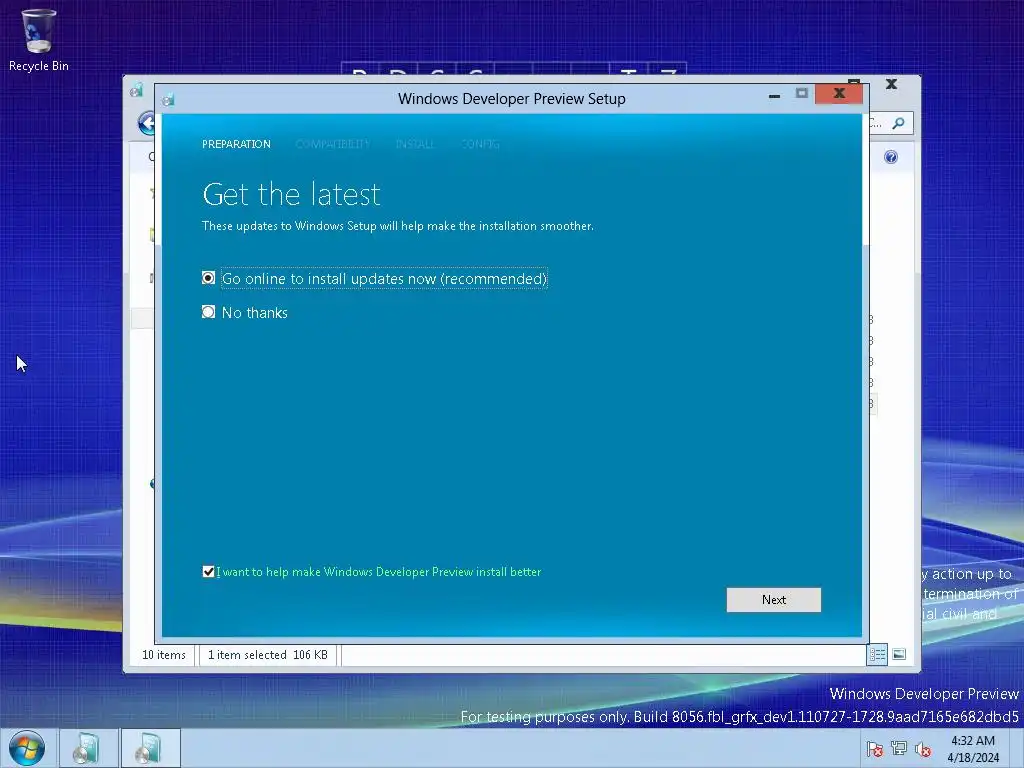Click the Next button in Setup
The height and width of the screenshot is (768, 1024).
tap(773, 600)
